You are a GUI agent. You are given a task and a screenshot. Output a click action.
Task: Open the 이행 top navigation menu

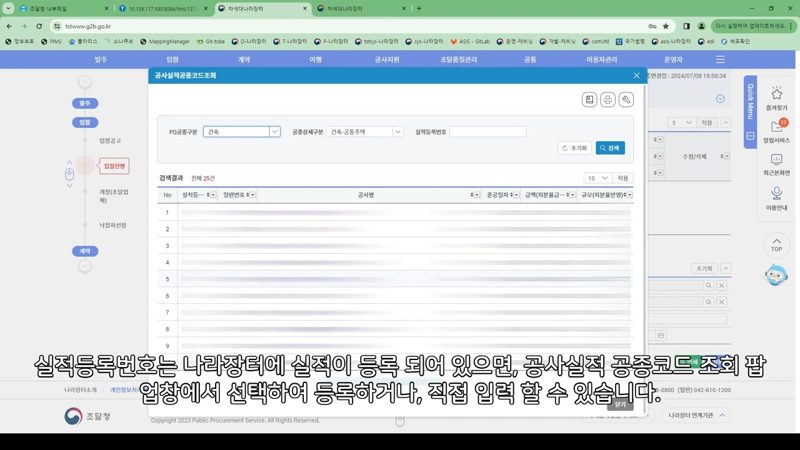pos(315,60)
